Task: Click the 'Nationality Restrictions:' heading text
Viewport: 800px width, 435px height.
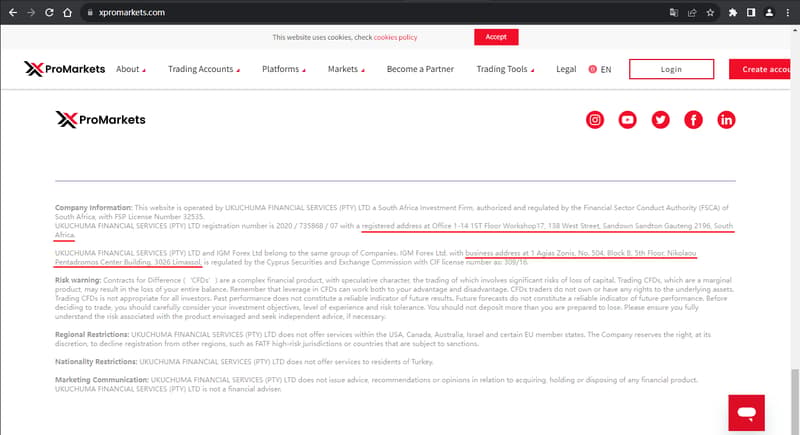Action: [x=96, y=362]
